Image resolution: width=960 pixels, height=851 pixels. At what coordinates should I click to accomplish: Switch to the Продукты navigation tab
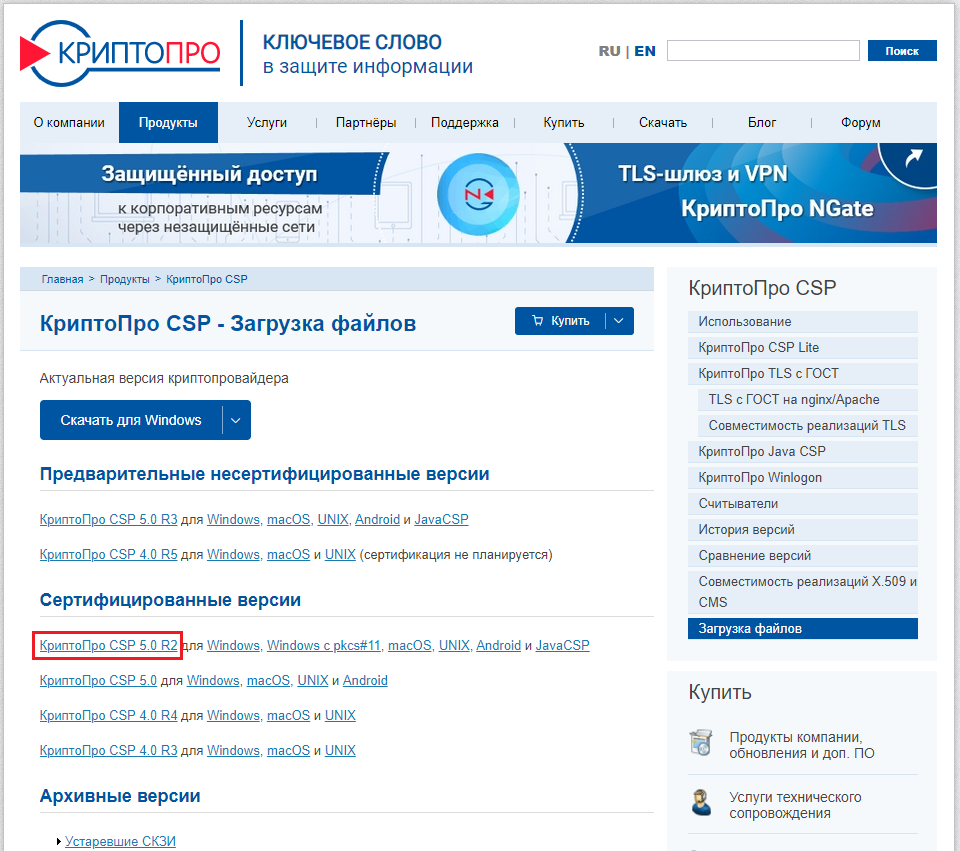pos(168,122)
